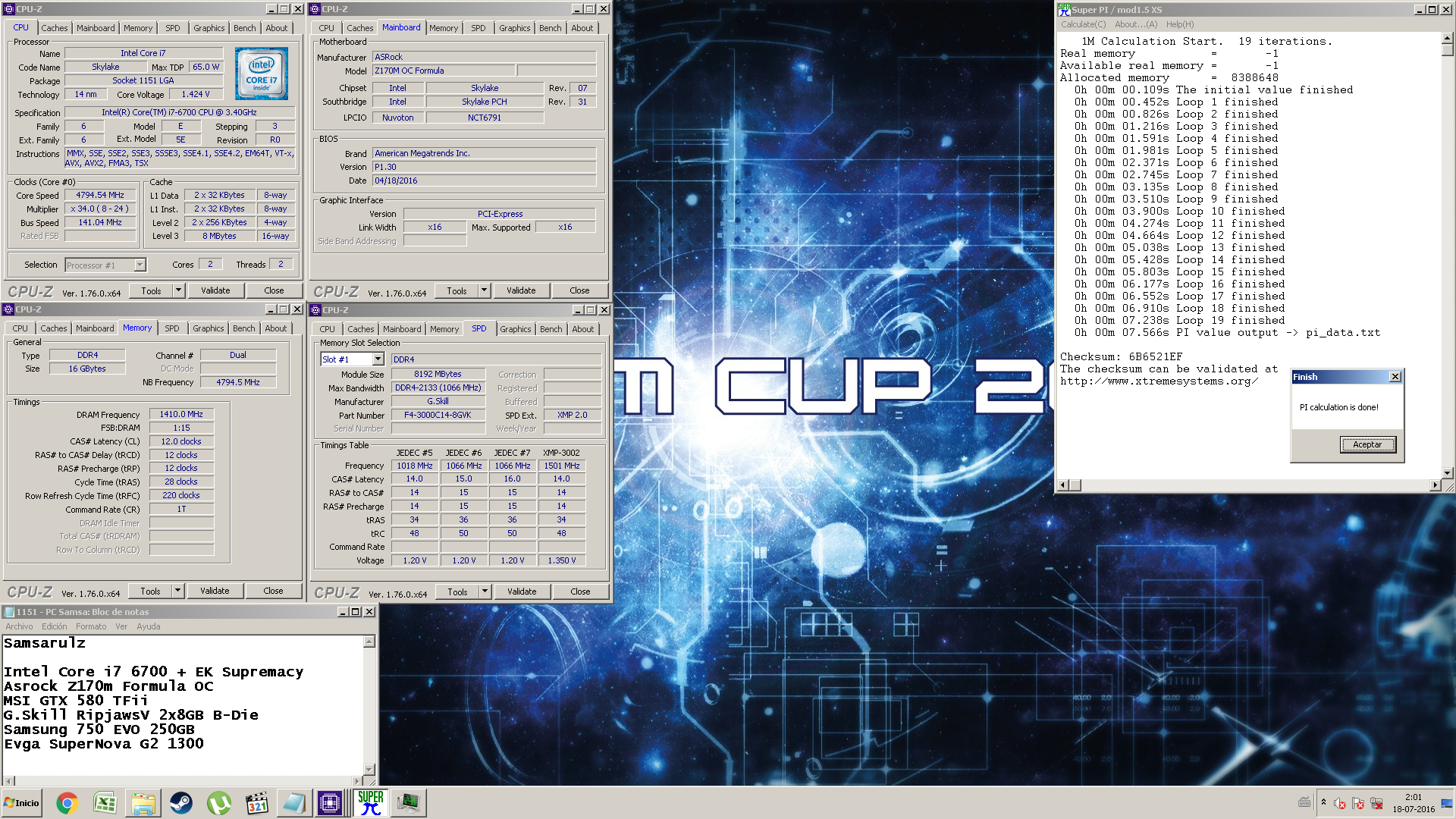This screenshot has width=1456, height=819.
Task: Click the Intel Core i7 logo badge
Action: pos(262,74)
